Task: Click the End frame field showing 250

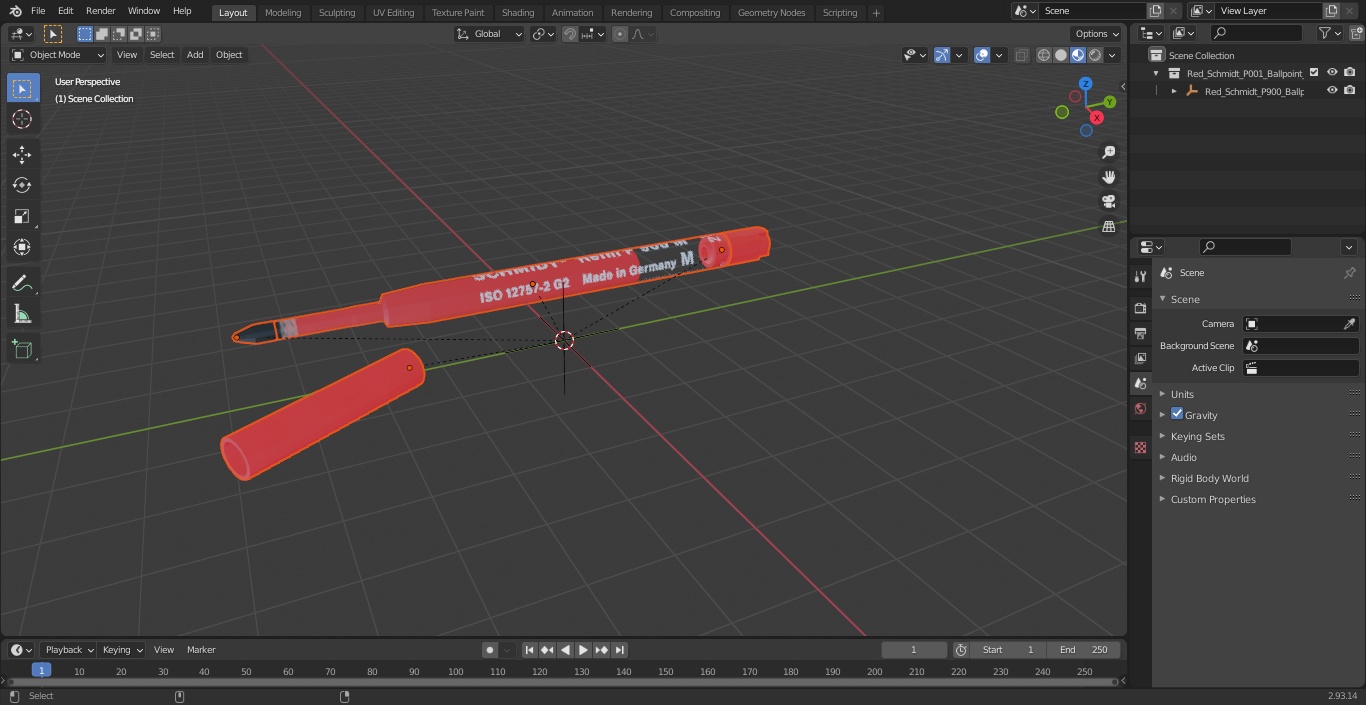Action: point(1085,650)
